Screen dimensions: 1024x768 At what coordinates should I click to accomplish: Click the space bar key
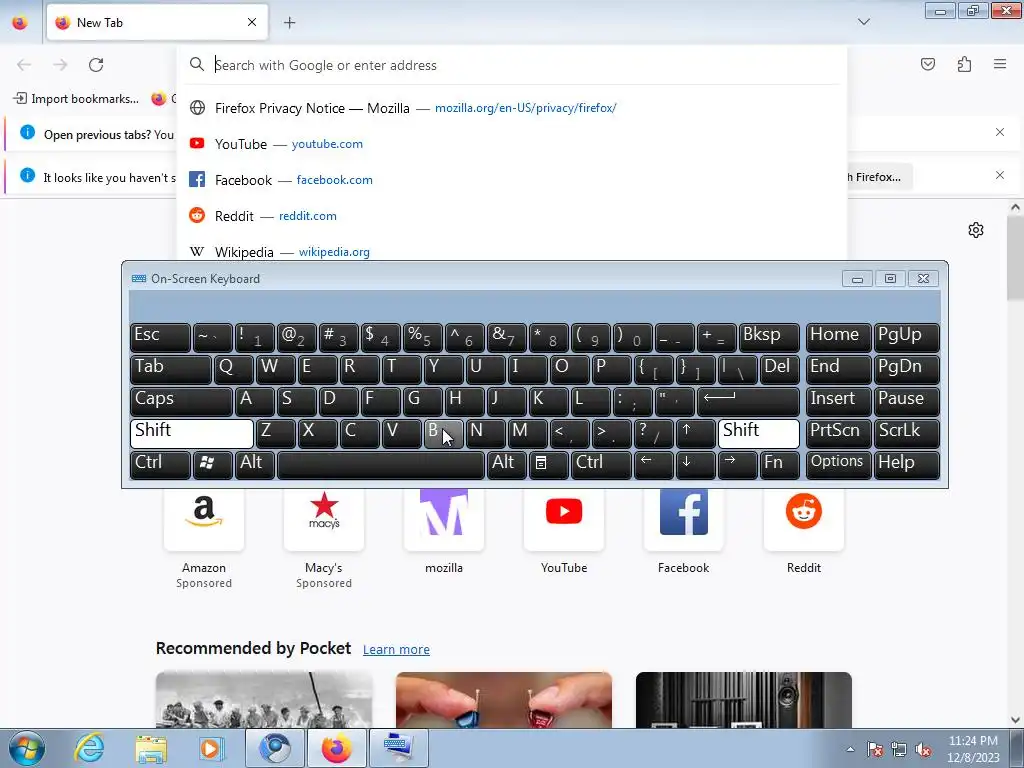[x=381, y=465]
